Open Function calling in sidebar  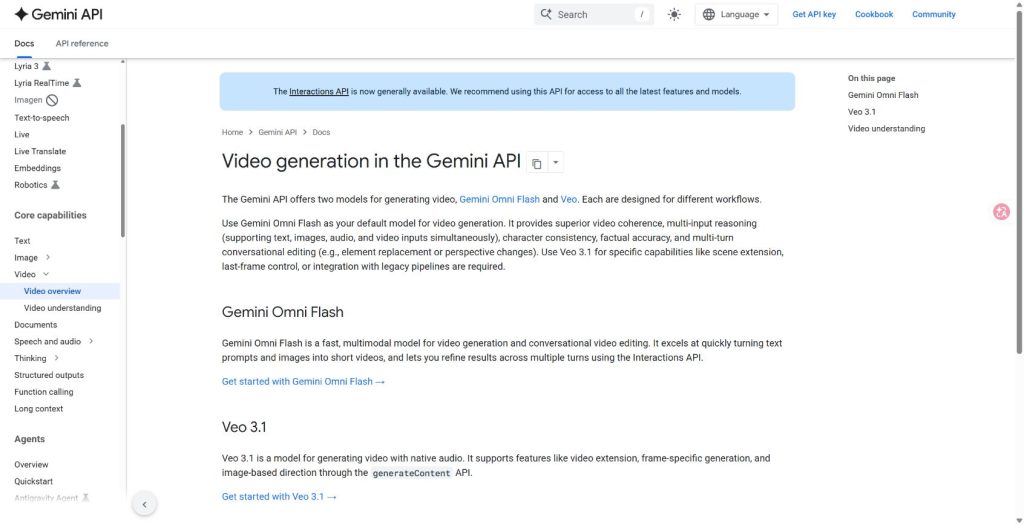pos(44,392)
